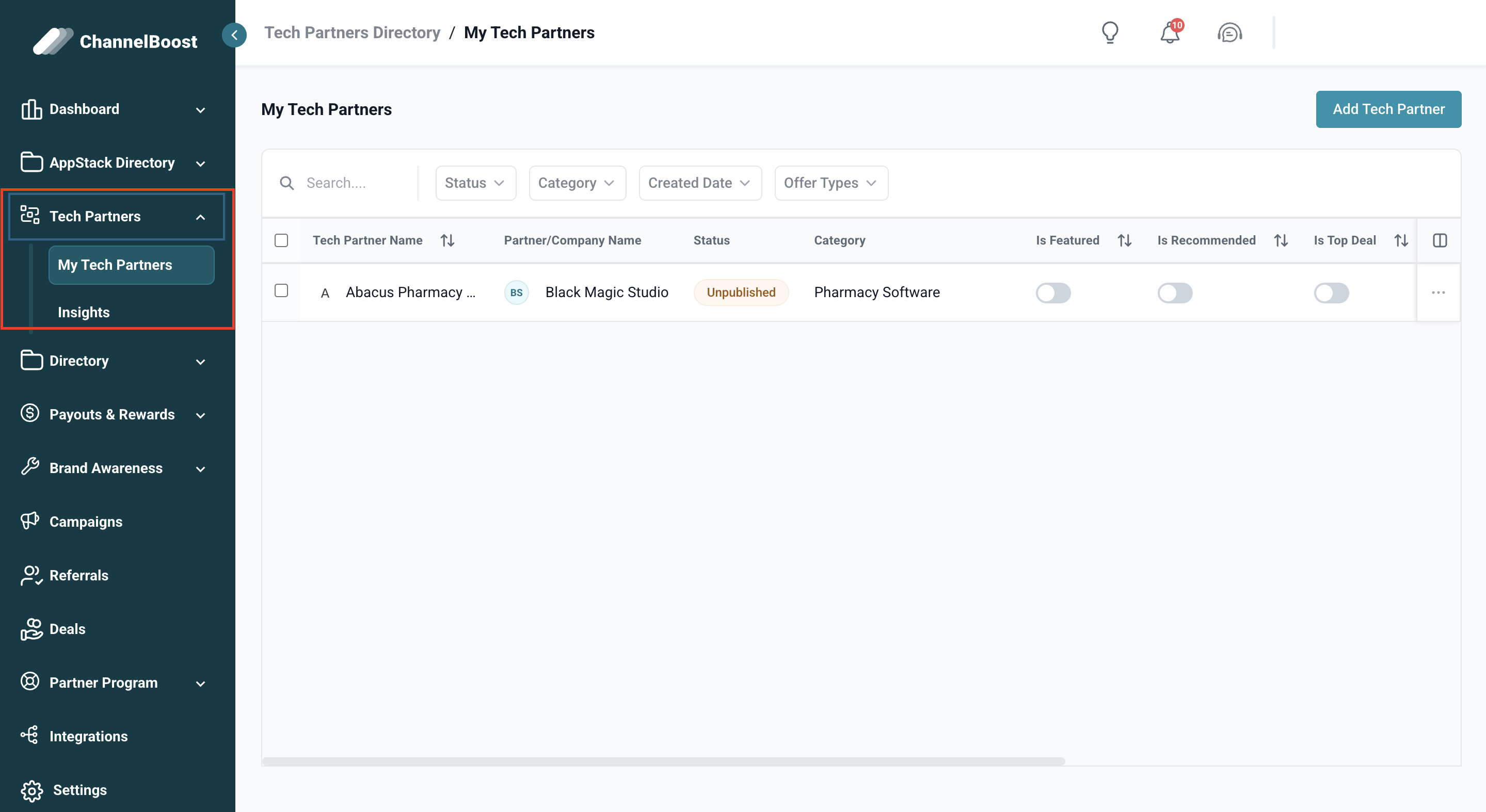Viewport: 1486px width, 812px height.
Task: Collapse the sidebar with arrow button
Action: (x=234, y=35)
